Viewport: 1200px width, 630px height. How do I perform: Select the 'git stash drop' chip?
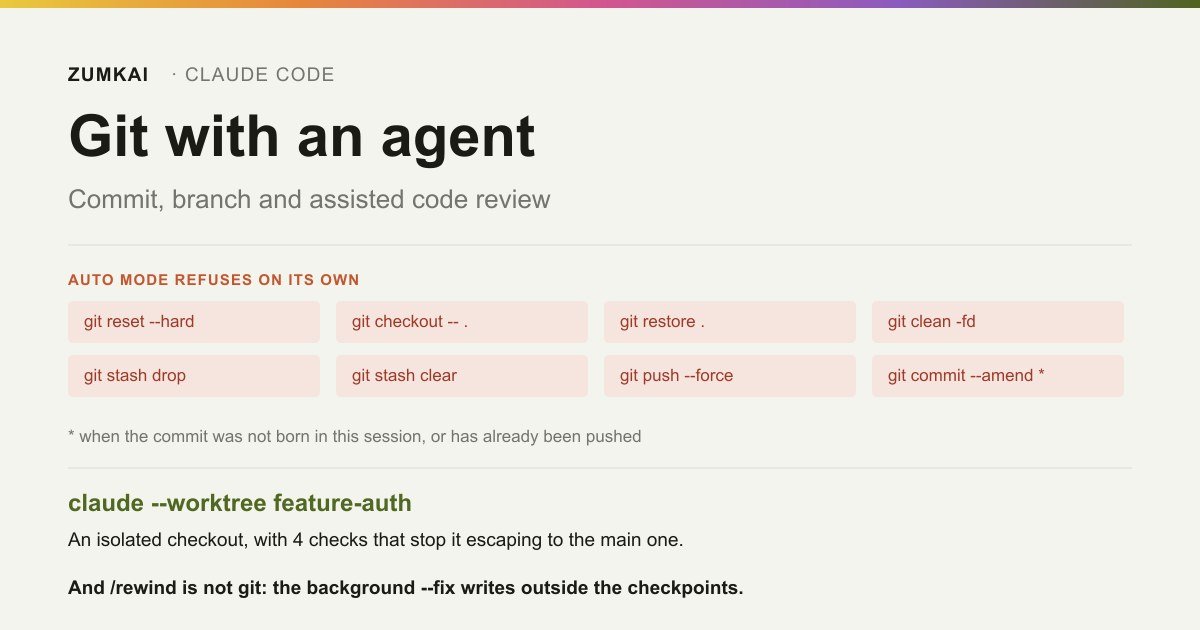[x=194, y=376]
